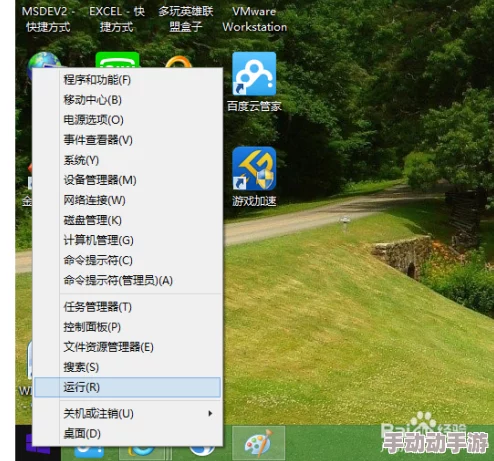Open 程序和功能(F) from the menu
Screen dimensions: 494x461
tap(127, 80)
